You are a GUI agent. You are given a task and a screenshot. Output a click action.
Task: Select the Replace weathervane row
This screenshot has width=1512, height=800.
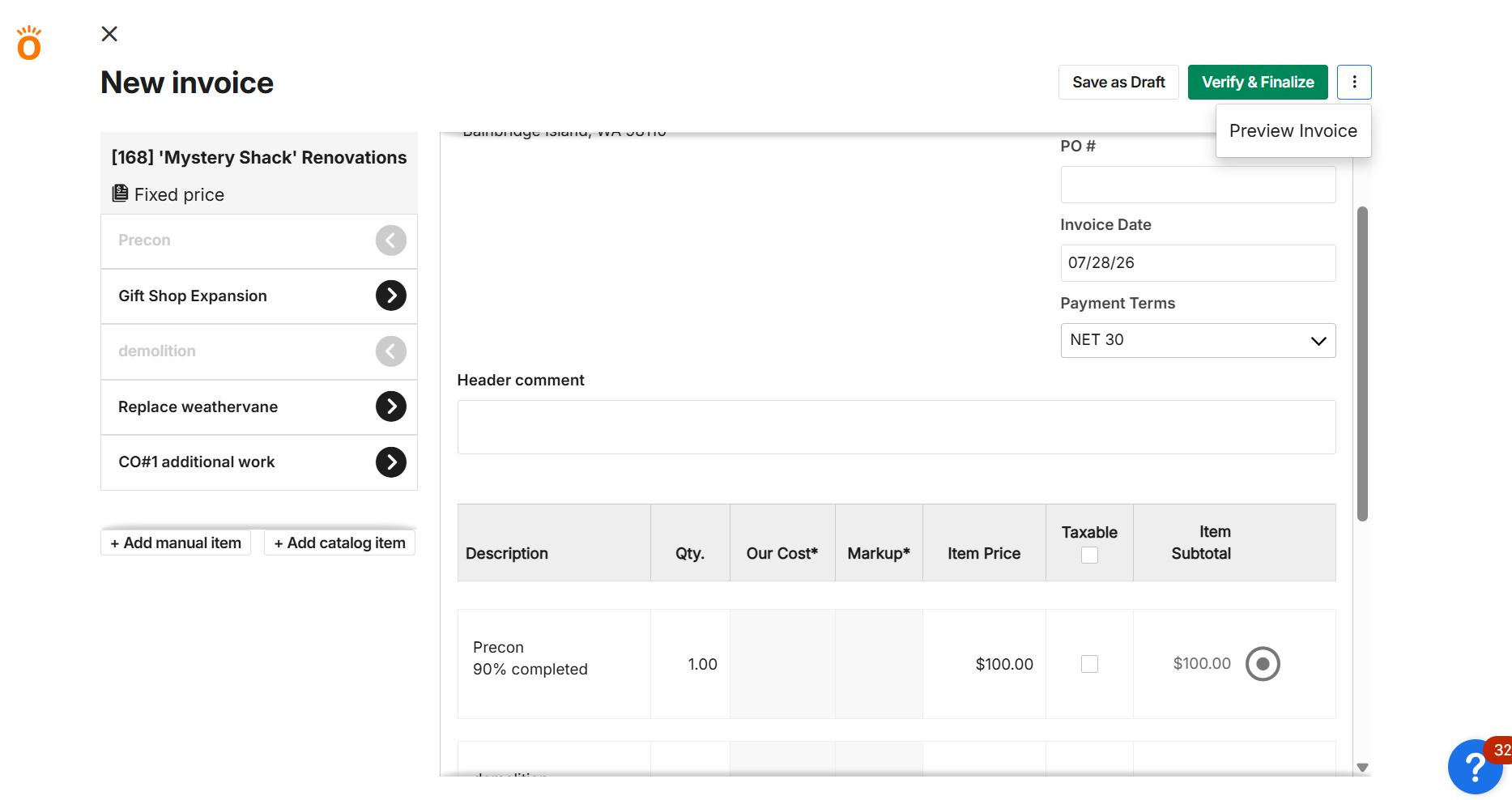[259, 407]
